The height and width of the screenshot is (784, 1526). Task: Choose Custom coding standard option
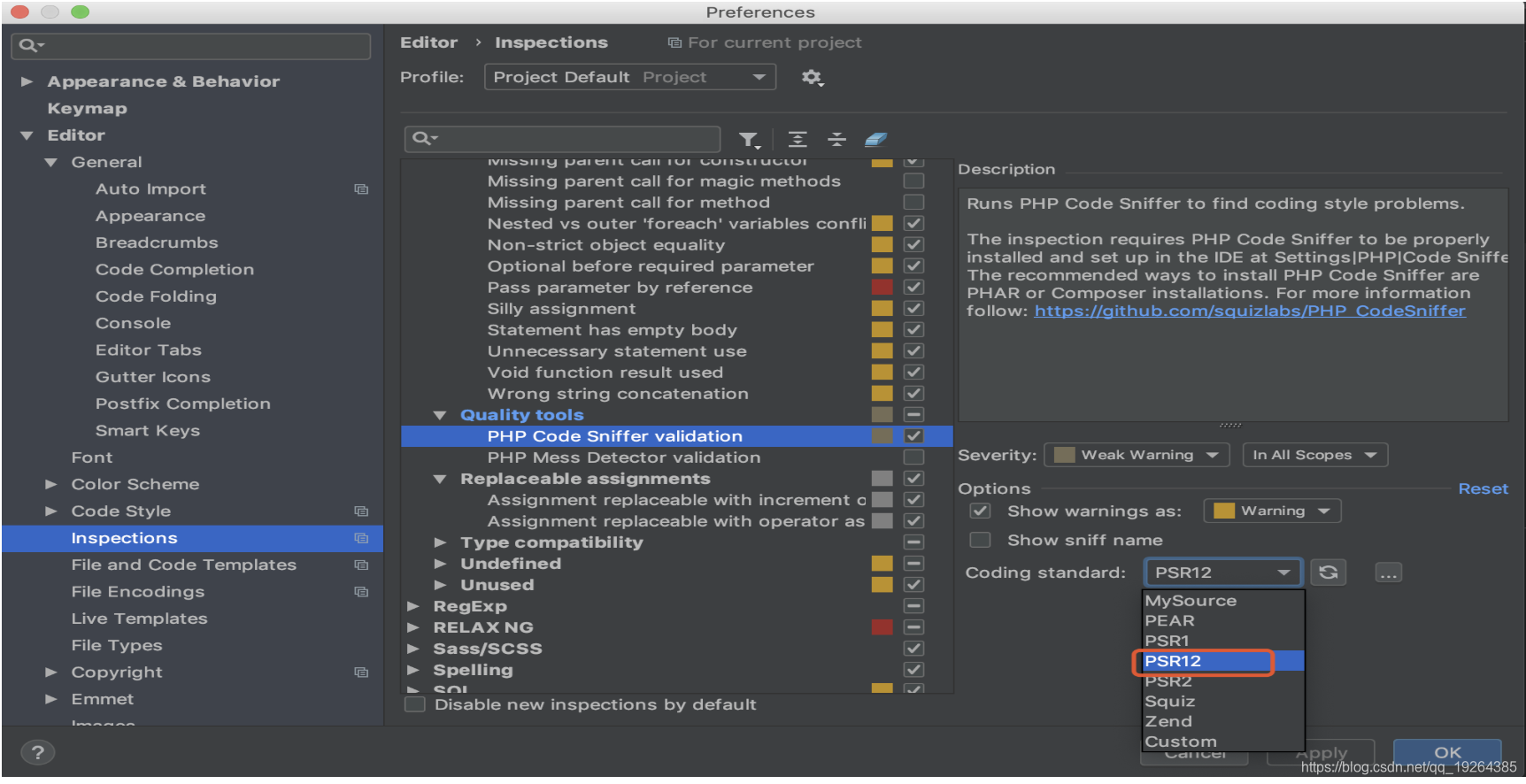[x=1223, y=742]
